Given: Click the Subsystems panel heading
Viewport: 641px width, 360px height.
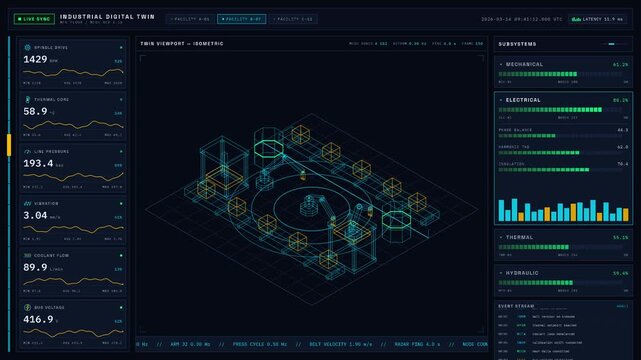Looking at the screenshot, I should tap(517, 44).
